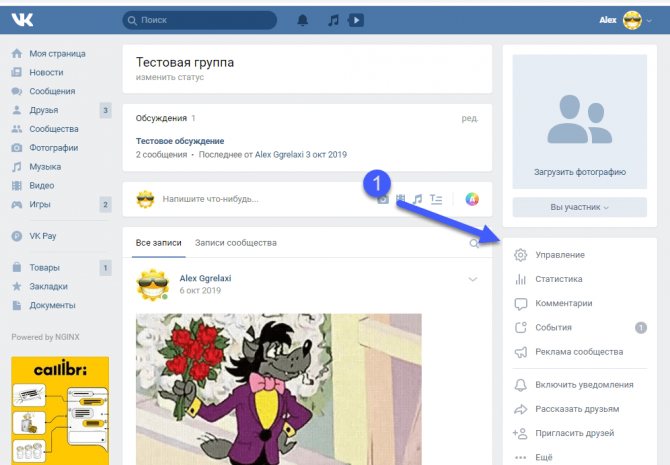Click the VK Pay icon
This screenshot has height=465, width=670.
17,236
